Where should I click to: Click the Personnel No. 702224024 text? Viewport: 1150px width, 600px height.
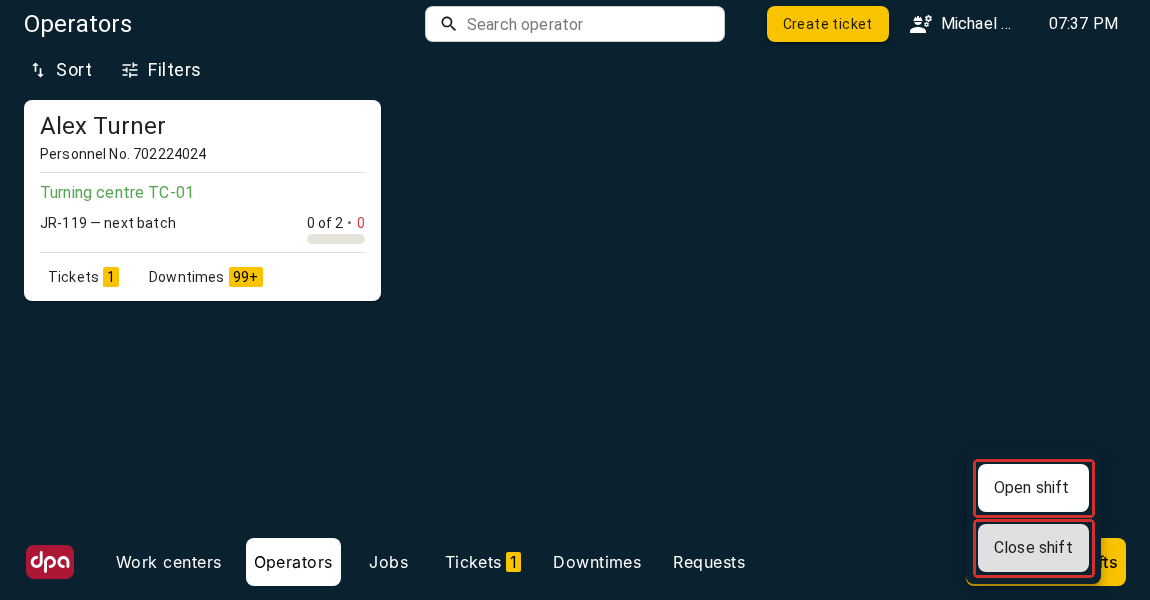[x=123, y=154]
